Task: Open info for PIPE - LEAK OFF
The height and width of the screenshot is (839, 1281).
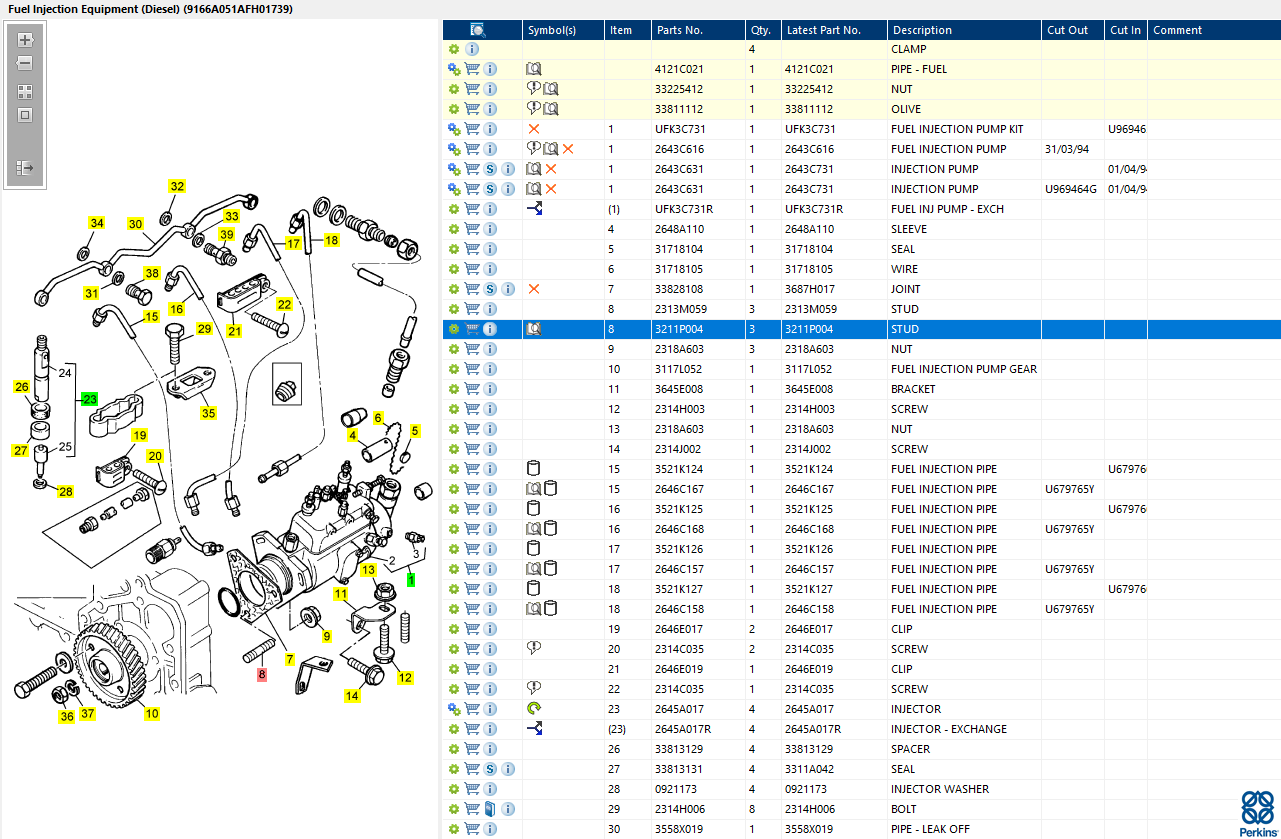Action: click(490, 829)
